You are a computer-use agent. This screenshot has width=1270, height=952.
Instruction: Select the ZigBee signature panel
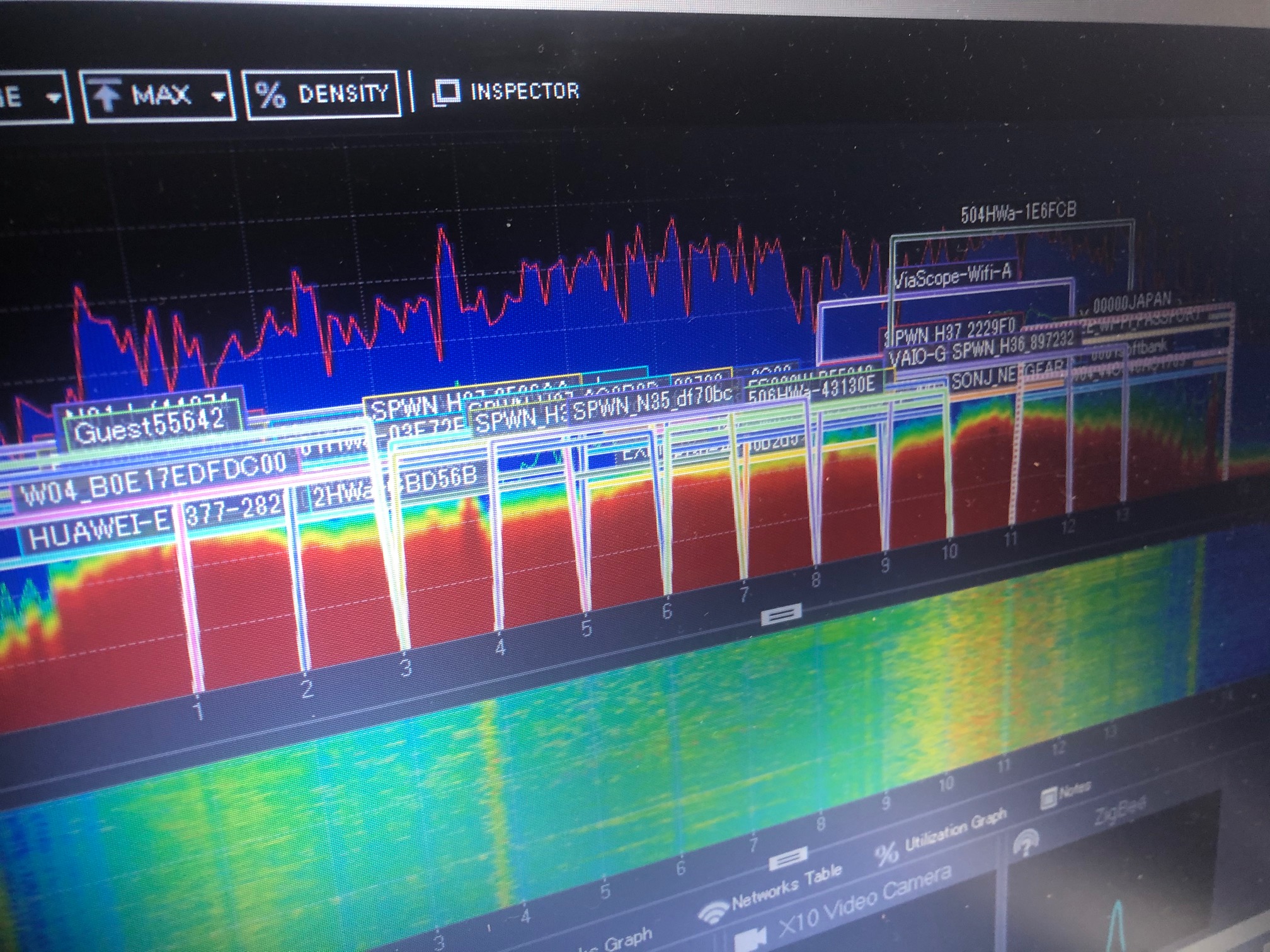pos(1120,812)
